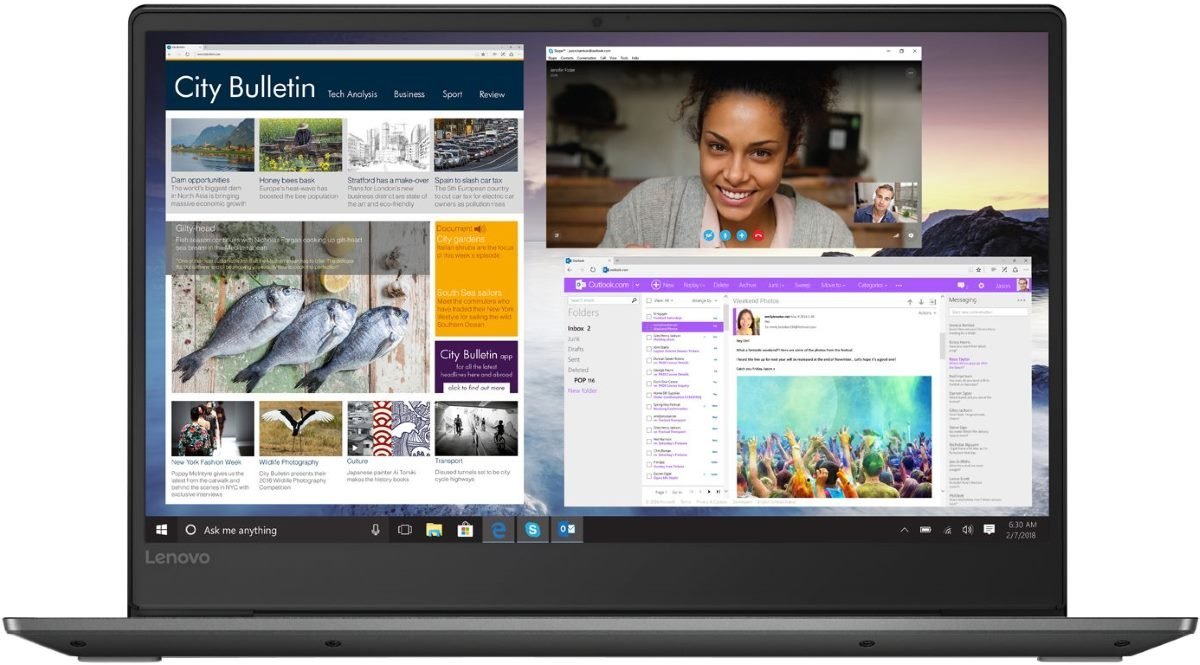Open the Microsoft Store taskbar icon
Image resolution: width=1200 pixels, height=665 pixels.
(x=465, y=530)
